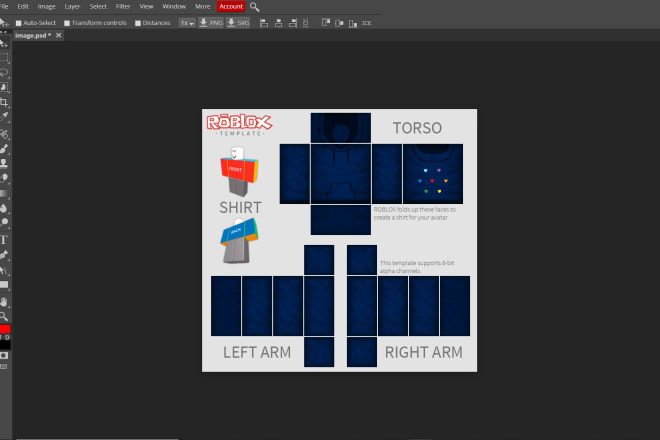This screenshot has width=660, height=440.
Task: Open the Image menu
Action: 47,6
